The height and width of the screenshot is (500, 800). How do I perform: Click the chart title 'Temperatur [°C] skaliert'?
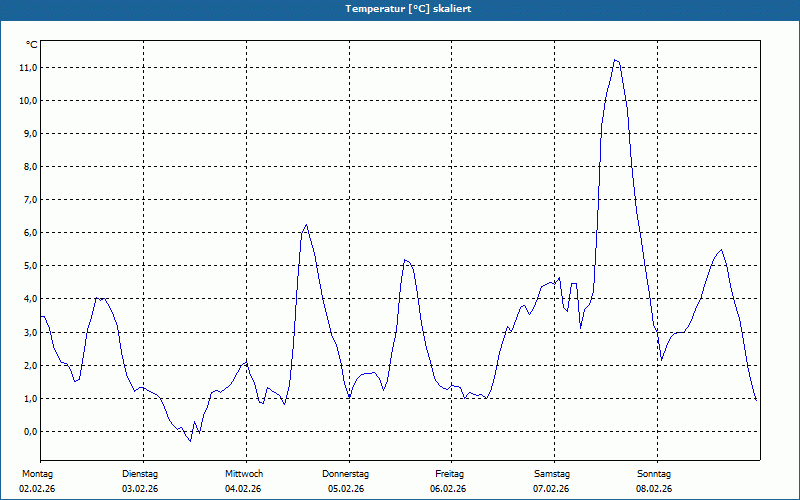(x=407, y=8)
